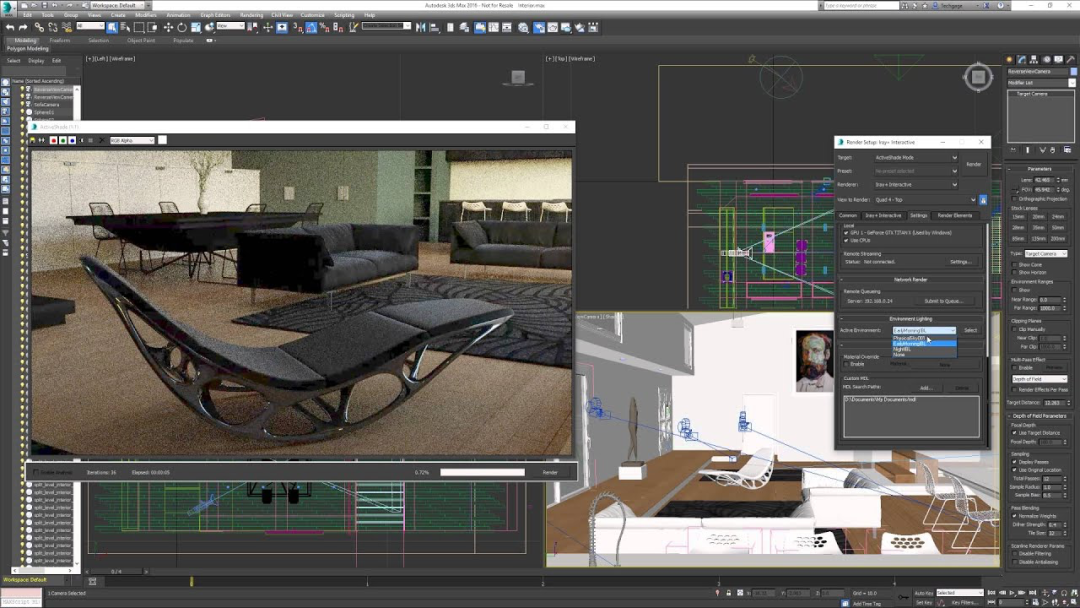The image size is (1080, 608).
Task: Open the Rendering menu
Action: coord(252,15)
